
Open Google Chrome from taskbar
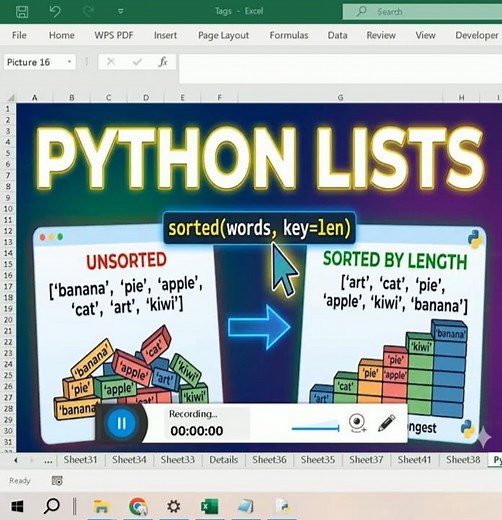(138, 507)
